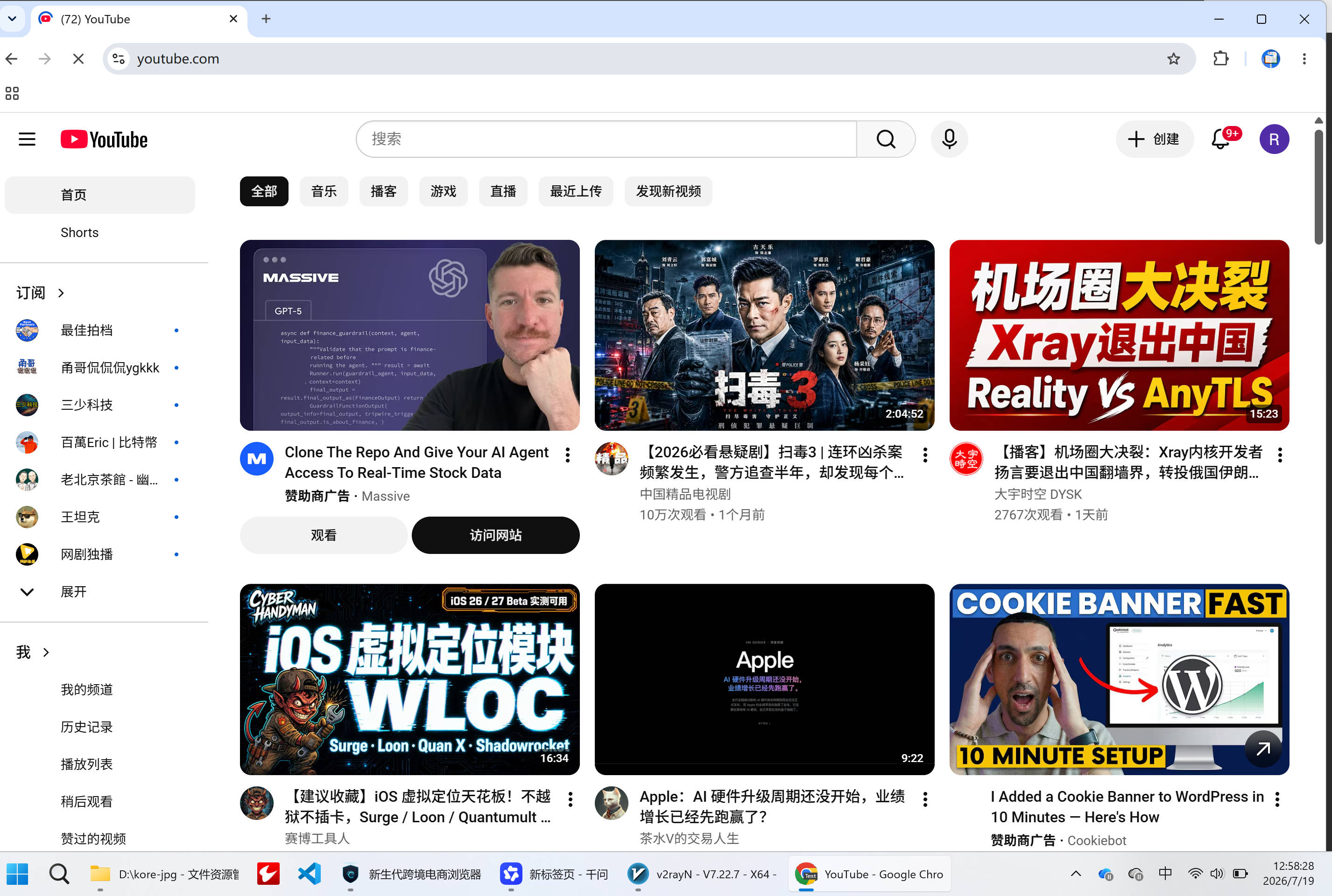Open the account avatar R menu
The height and width of the screenshot is (896, 1332).
[x=1274, y=140]
